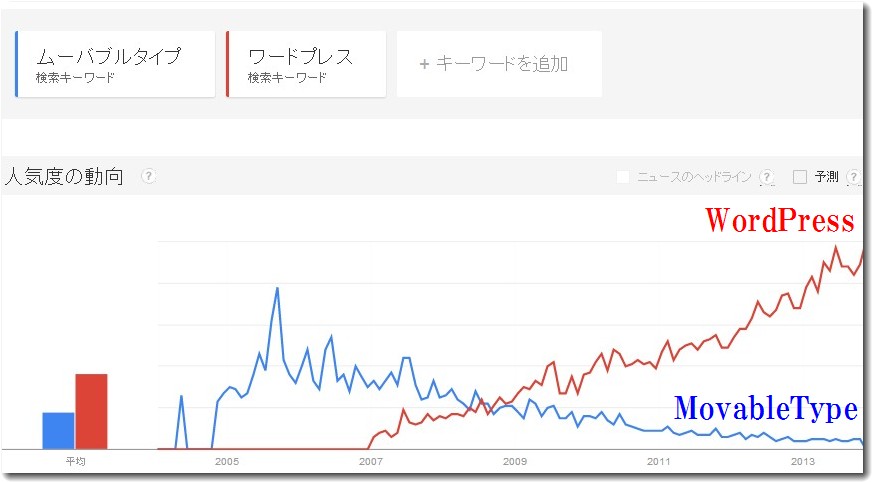Select the ワードプレス keyword card
The width and height of the screenshot is (872, 482).
[x=307, y=64]
